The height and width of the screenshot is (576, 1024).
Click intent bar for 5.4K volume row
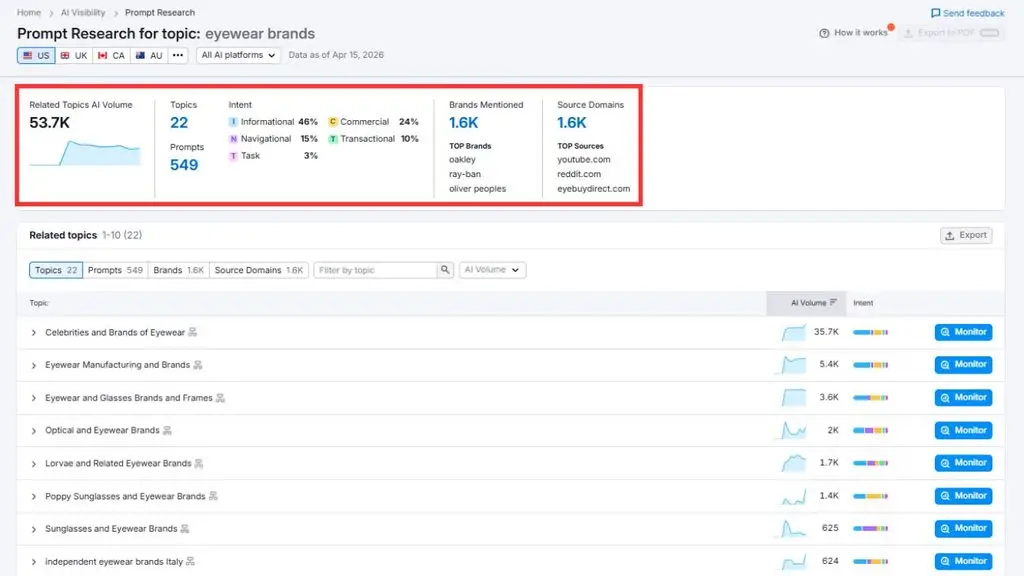(871, 365)
